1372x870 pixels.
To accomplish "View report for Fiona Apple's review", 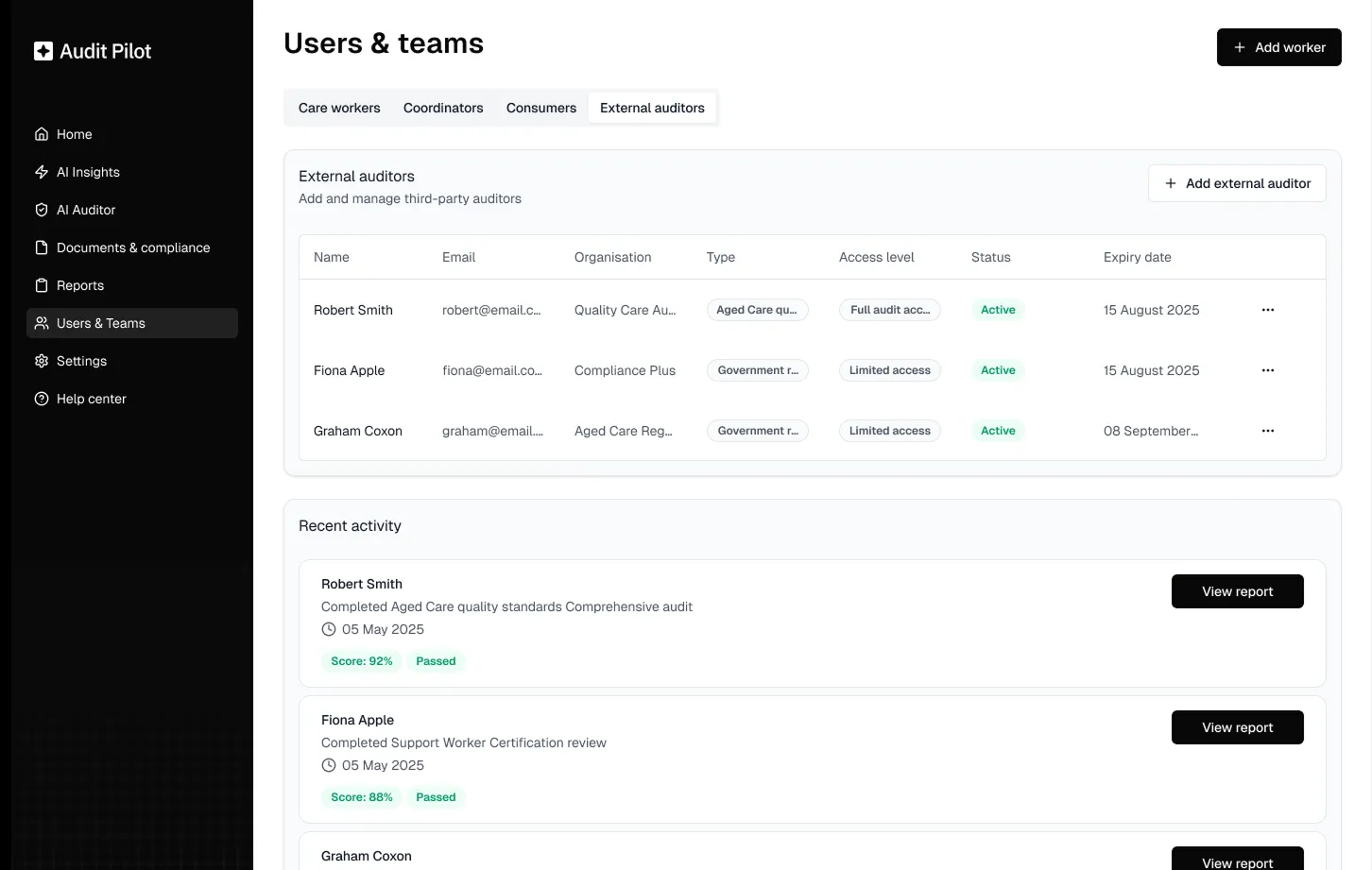I will [1238, 727].
